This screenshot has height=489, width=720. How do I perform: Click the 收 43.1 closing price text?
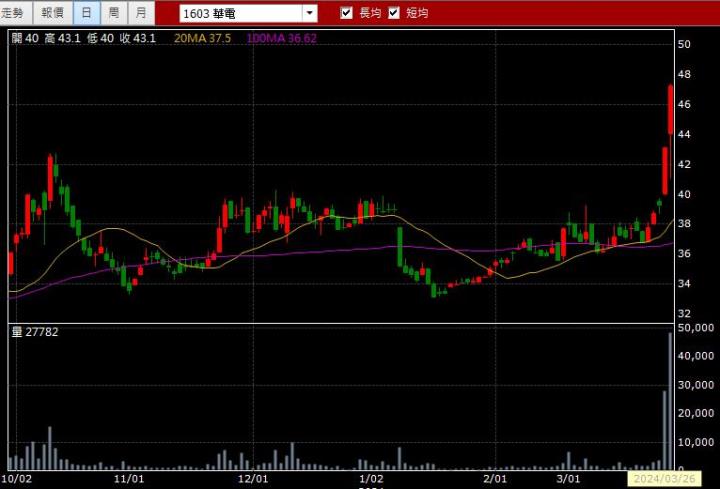[x=138, y=38]
